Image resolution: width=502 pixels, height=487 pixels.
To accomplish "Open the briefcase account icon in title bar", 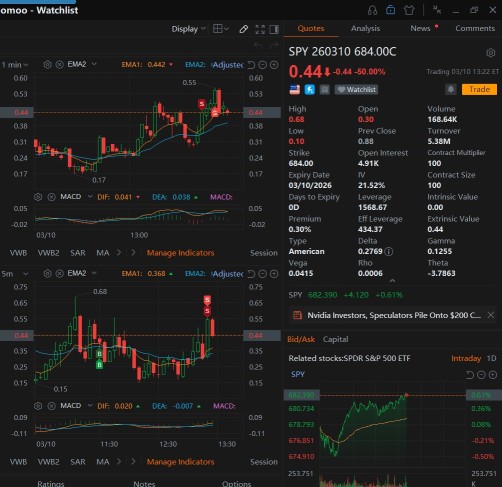I will 390,10.
